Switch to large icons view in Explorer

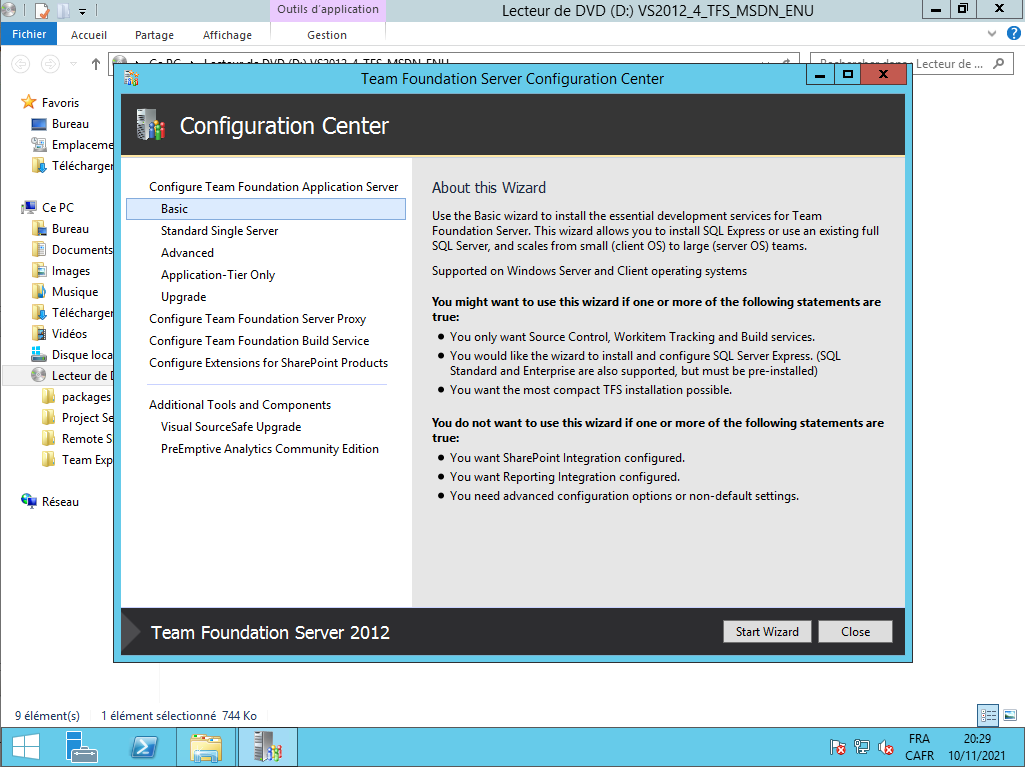1009,715
